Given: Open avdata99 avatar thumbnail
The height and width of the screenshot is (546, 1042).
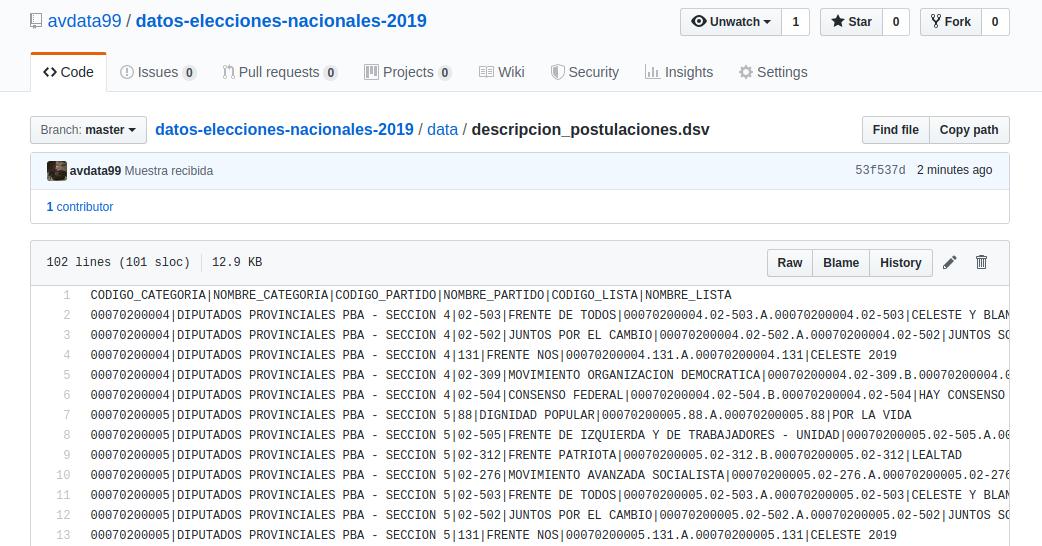Looking at the screenshot, I should click(56, 171).
